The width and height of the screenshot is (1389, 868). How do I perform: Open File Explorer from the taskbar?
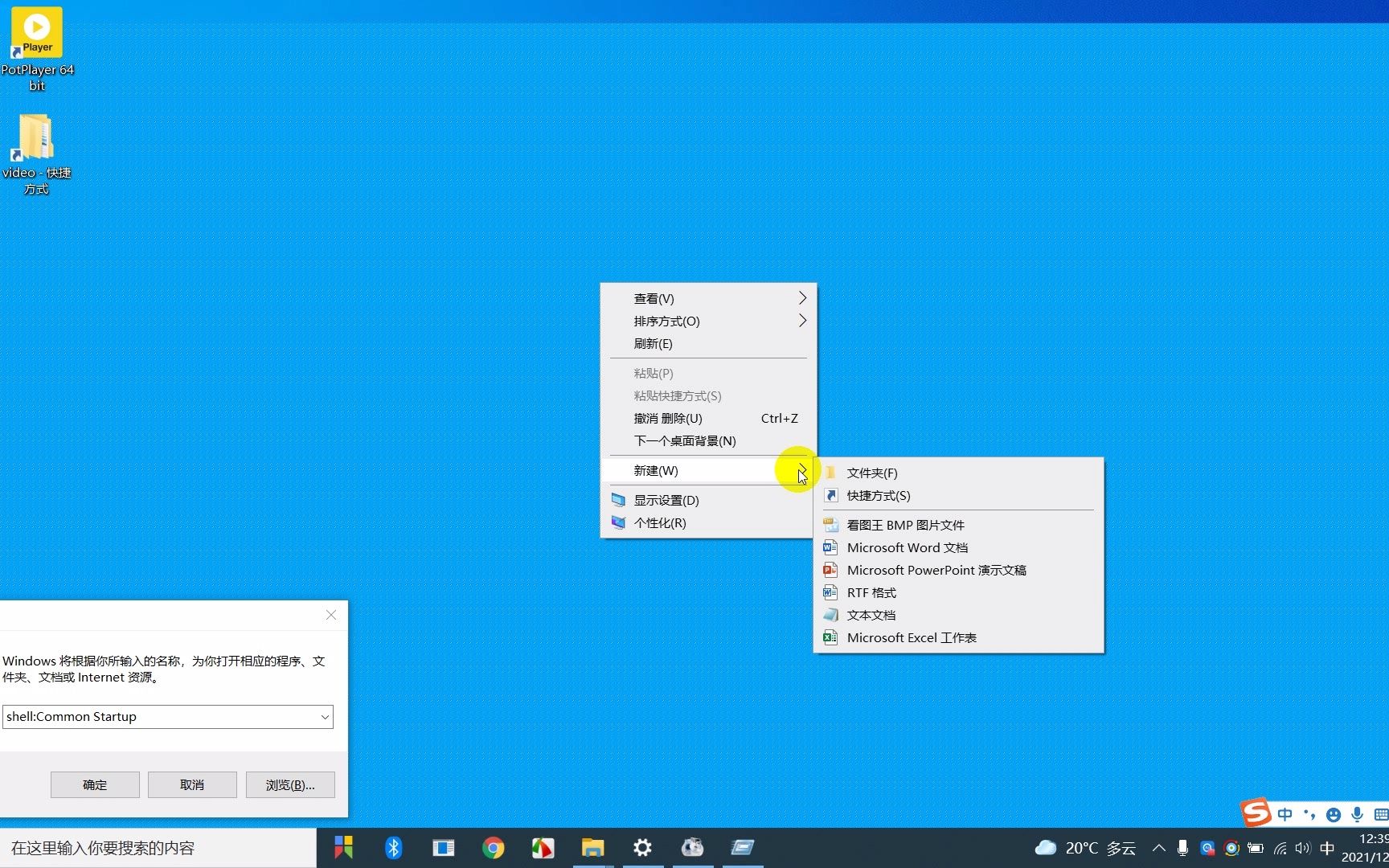pos(593,848)
